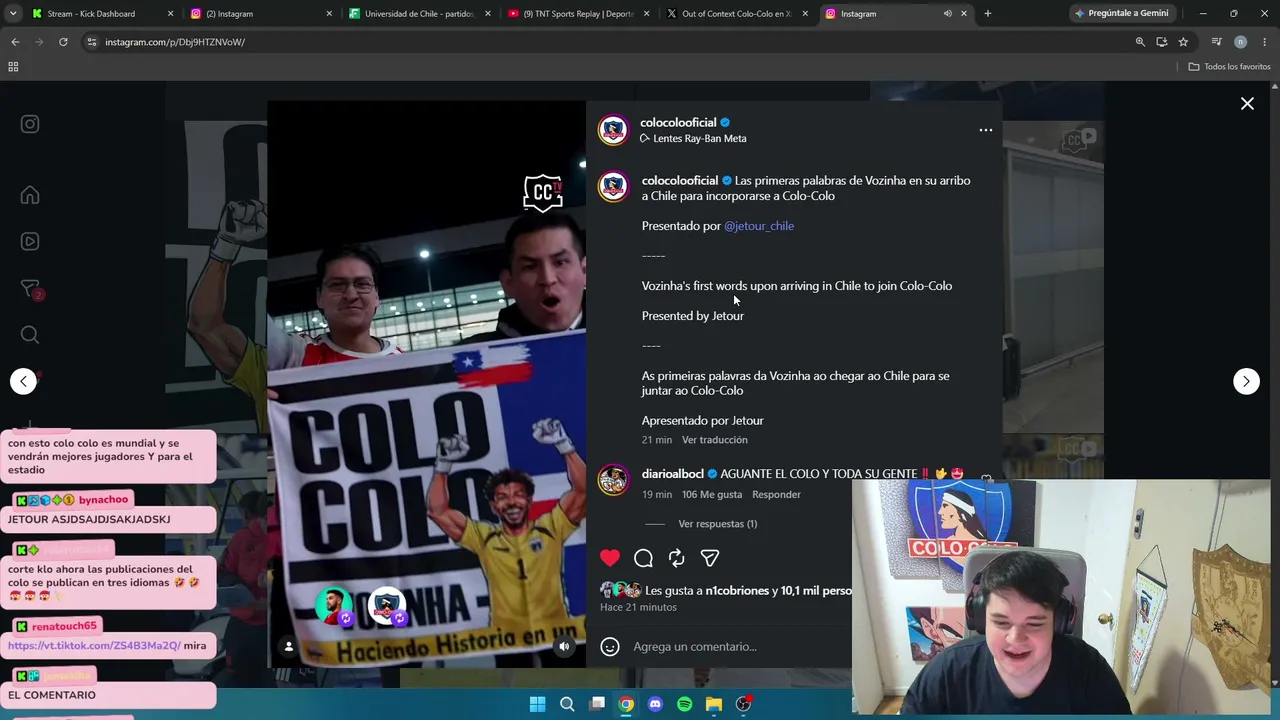The image size is (1280, 720).
Task: Unlike the post with the red heart
Action: coord(610,558)
